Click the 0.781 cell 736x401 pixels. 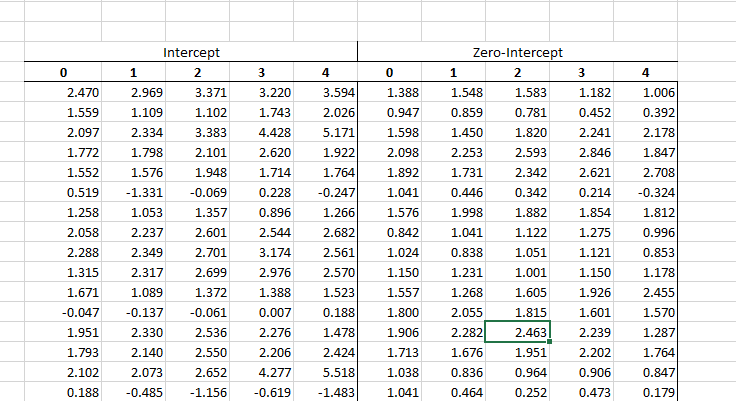(x=517, y=112)
